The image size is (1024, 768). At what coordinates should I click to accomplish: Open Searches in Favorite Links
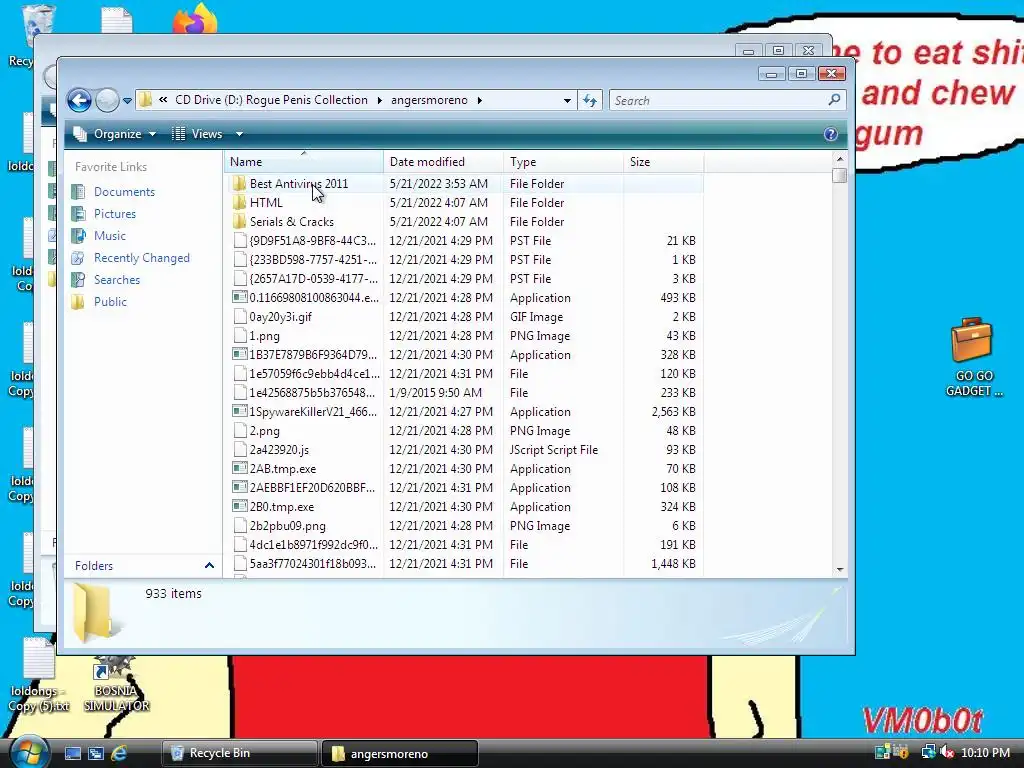[x=117, y=280]
